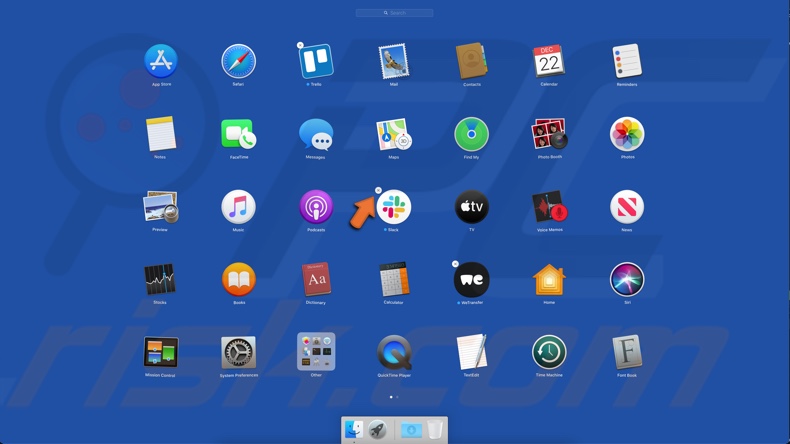The height and width of the screenshot is (444, 790).
Task: Launch Siri
Action: pos(627,279)
